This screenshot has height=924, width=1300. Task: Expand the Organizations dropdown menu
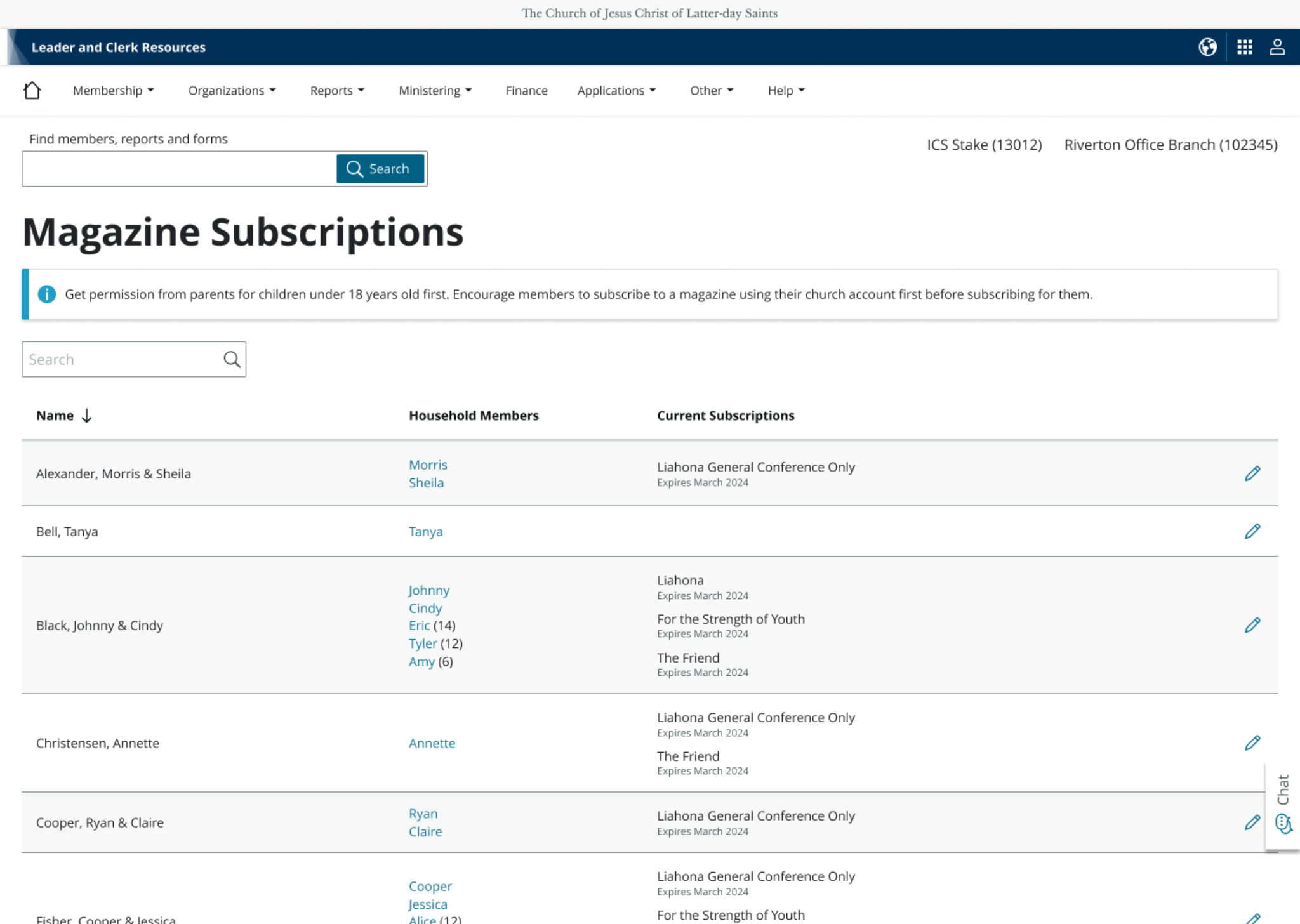232,91
